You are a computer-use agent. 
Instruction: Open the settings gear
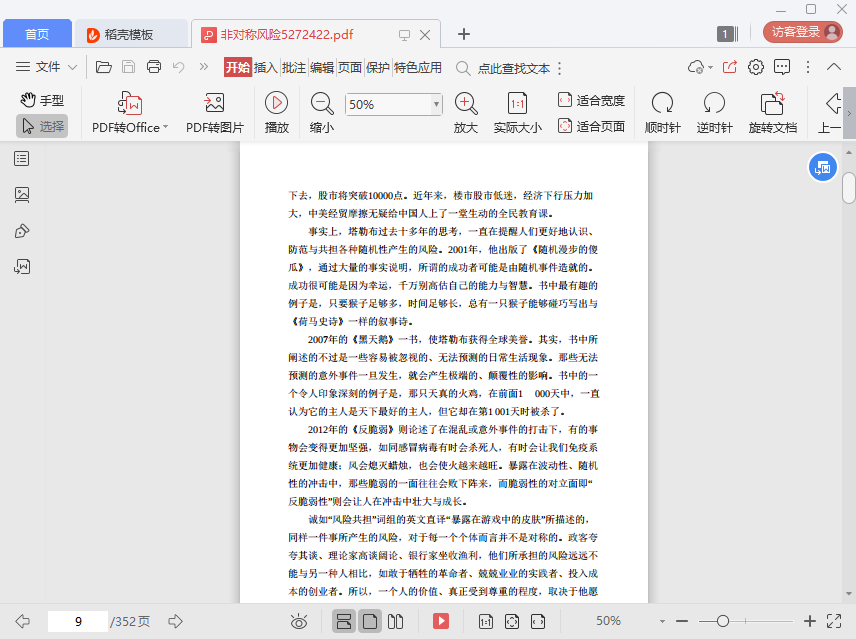click(756, 67)
